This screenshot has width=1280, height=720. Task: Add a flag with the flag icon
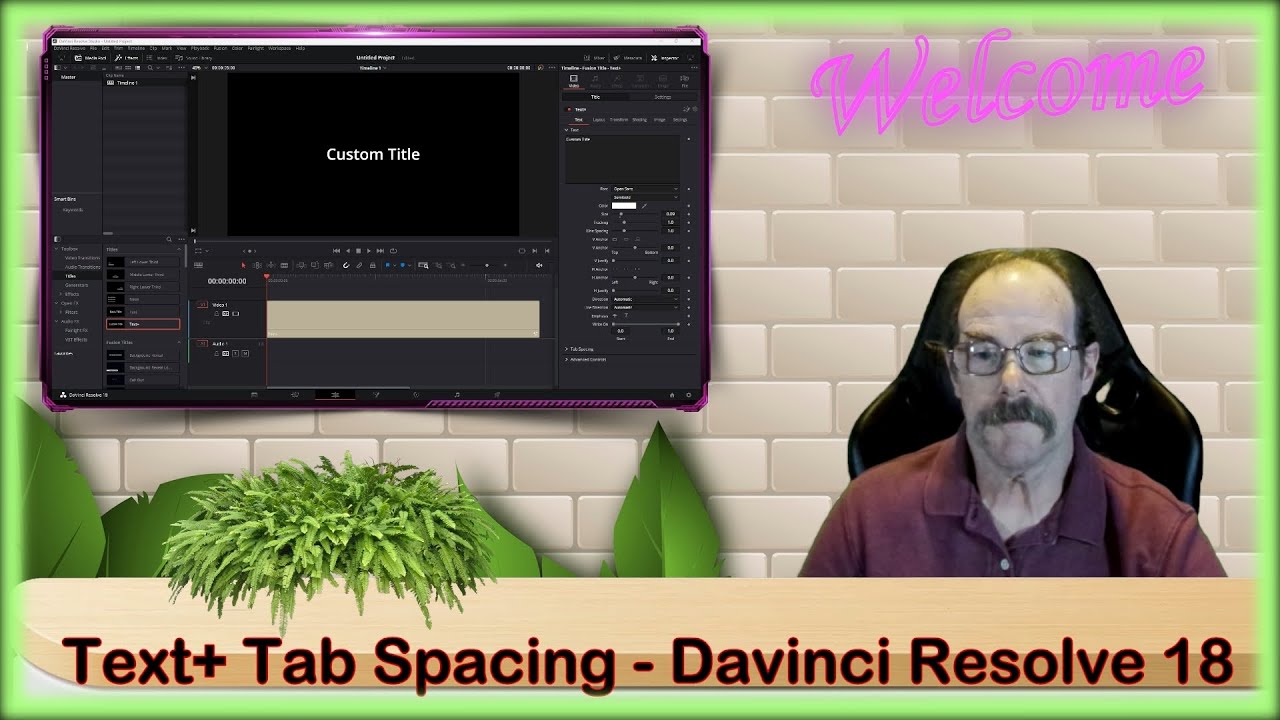(388, 265)
